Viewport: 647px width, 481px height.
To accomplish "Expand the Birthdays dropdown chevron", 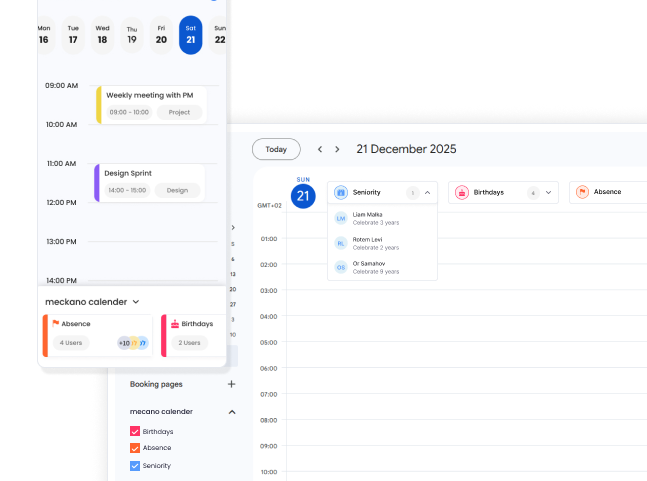I will pos(548,192).
